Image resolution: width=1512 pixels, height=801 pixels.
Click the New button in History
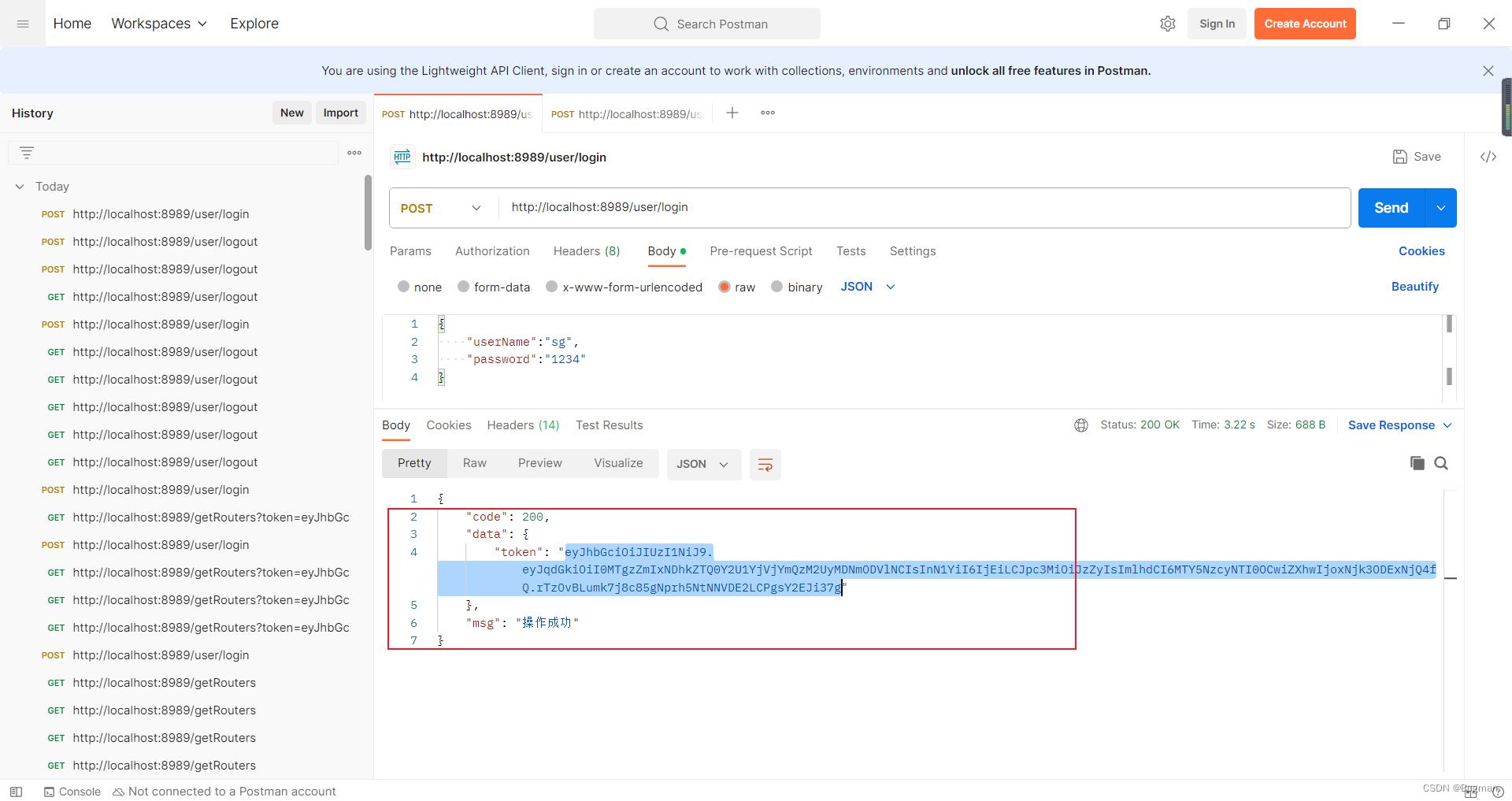(x=292, y=113)
